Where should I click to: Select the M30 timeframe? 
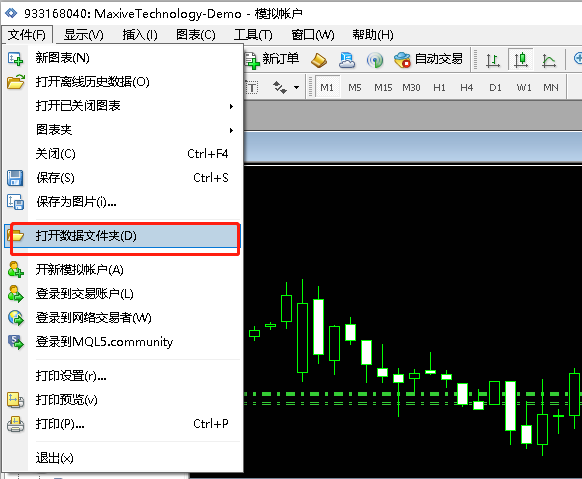pos(411,88)
